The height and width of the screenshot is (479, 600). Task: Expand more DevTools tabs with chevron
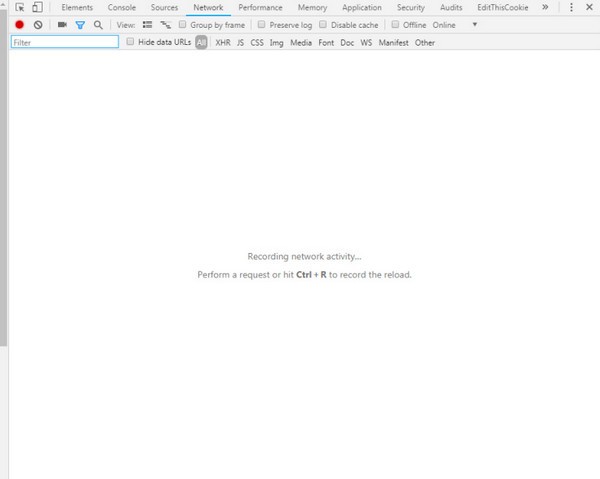click(544, 7)
